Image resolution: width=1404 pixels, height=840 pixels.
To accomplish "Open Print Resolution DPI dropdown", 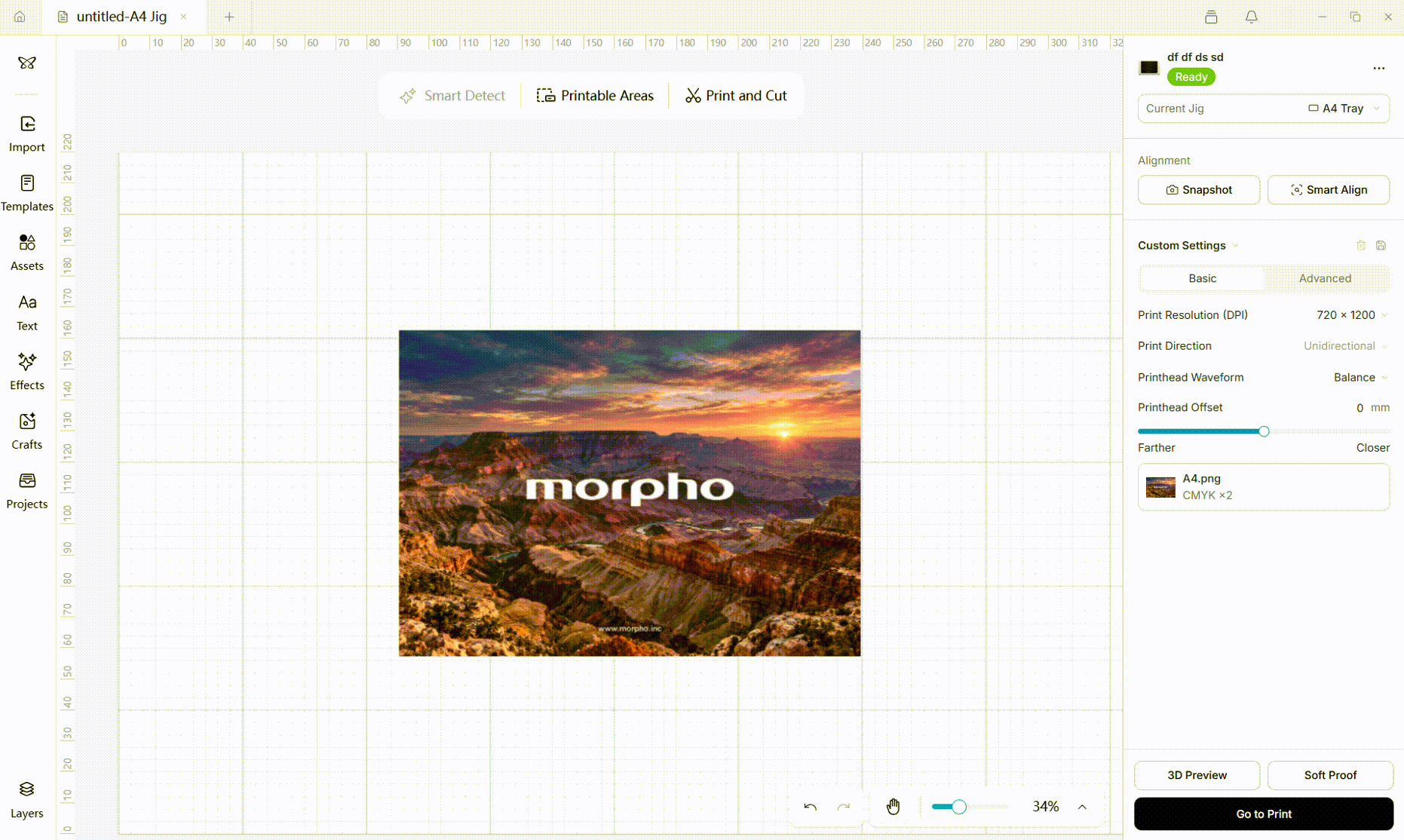I will pos(1353,315).
